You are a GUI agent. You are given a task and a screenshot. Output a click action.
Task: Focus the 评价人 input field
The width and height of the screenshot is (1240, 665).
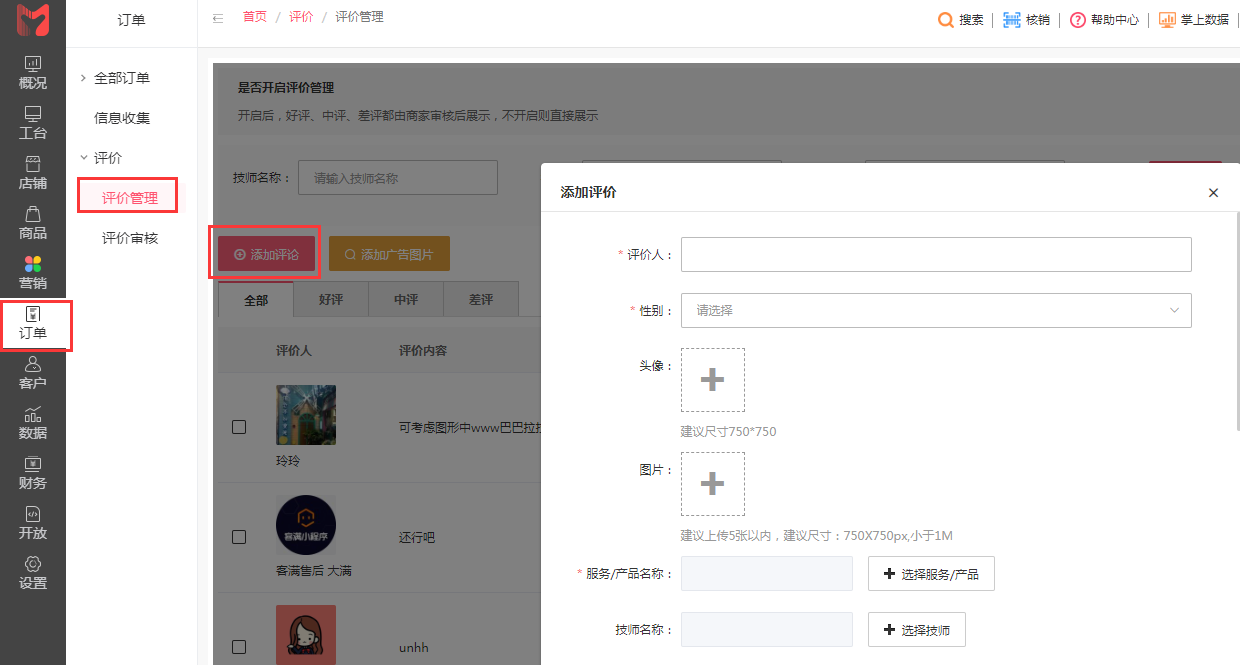[x=936, y=254]
